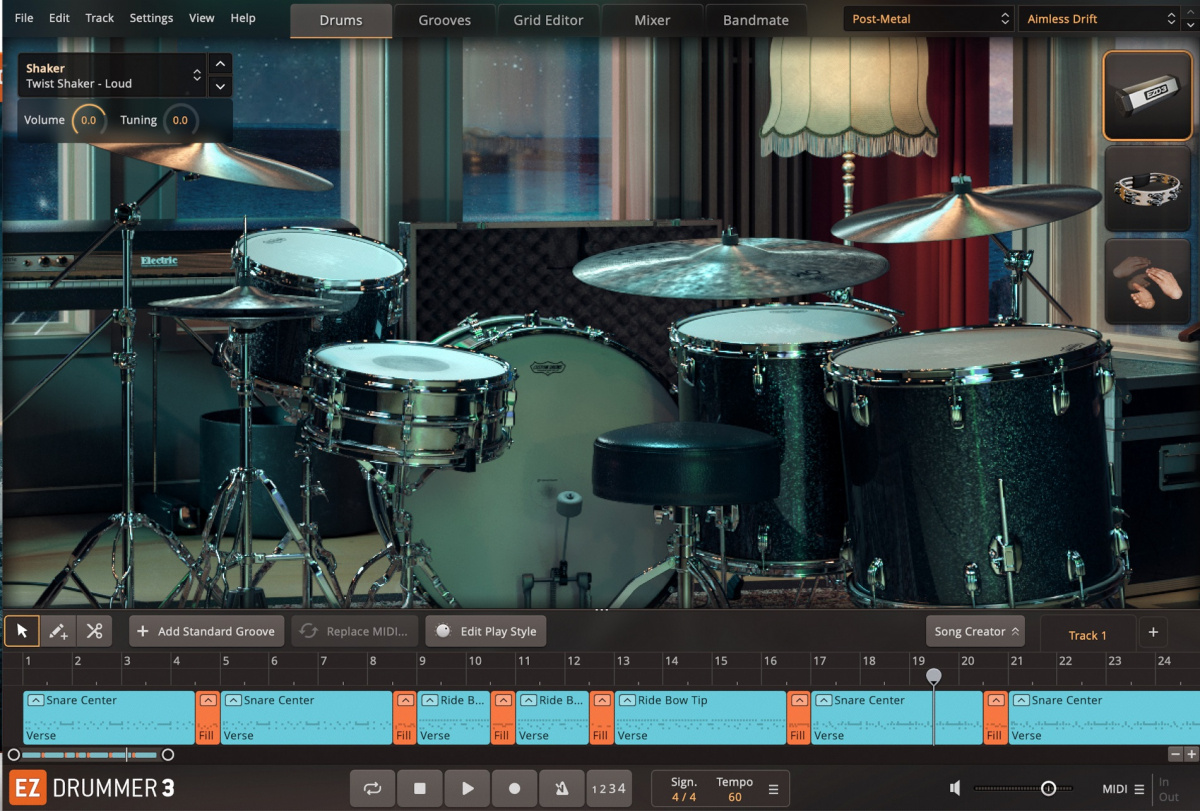The width and height of the screenshot is (1200, 811).
Task: Switch to the Mixer tab
Action: pos(652,19)
